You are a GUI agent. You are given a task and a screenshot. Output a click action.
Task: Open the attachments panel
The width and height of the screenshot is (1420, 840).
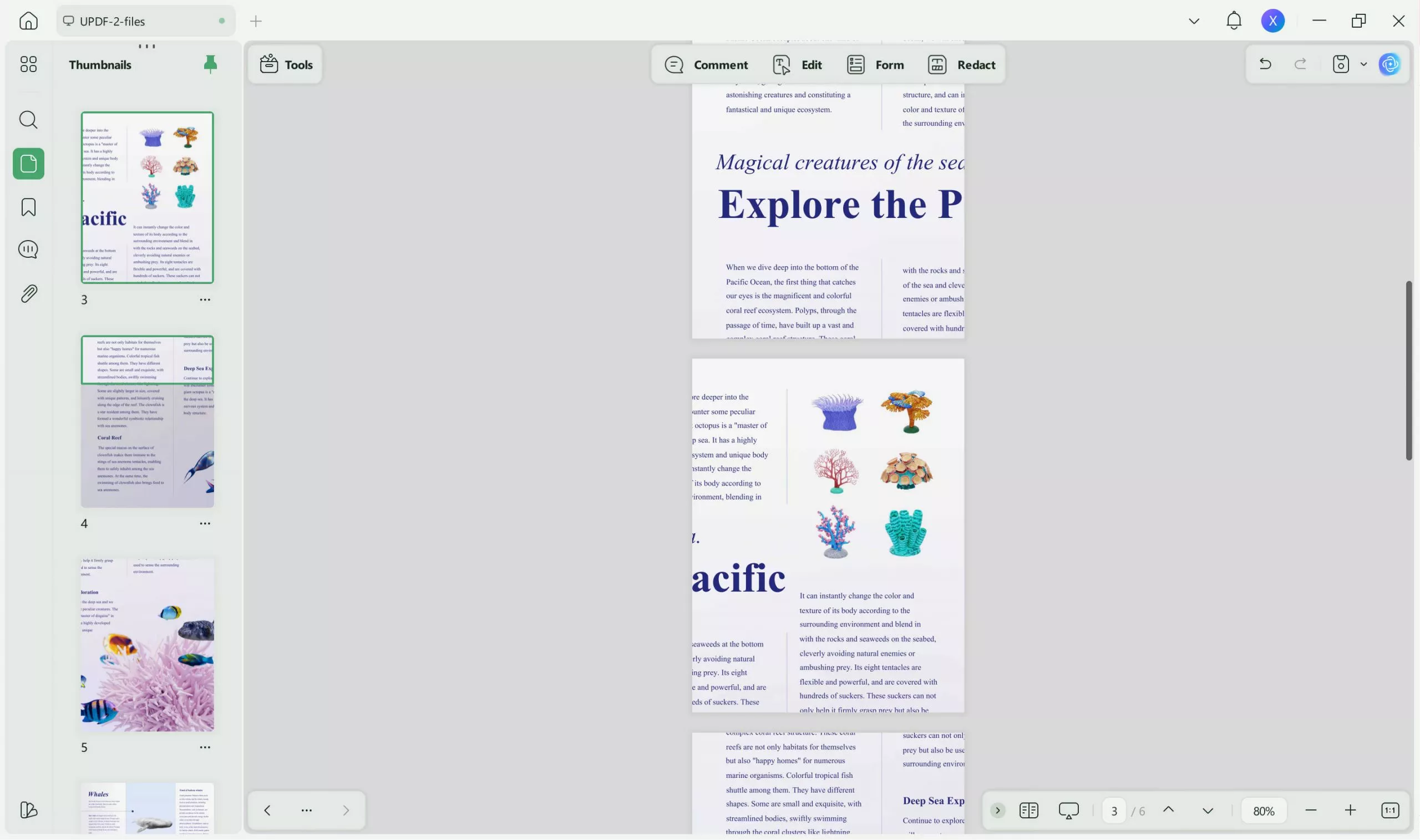point(28,292)
